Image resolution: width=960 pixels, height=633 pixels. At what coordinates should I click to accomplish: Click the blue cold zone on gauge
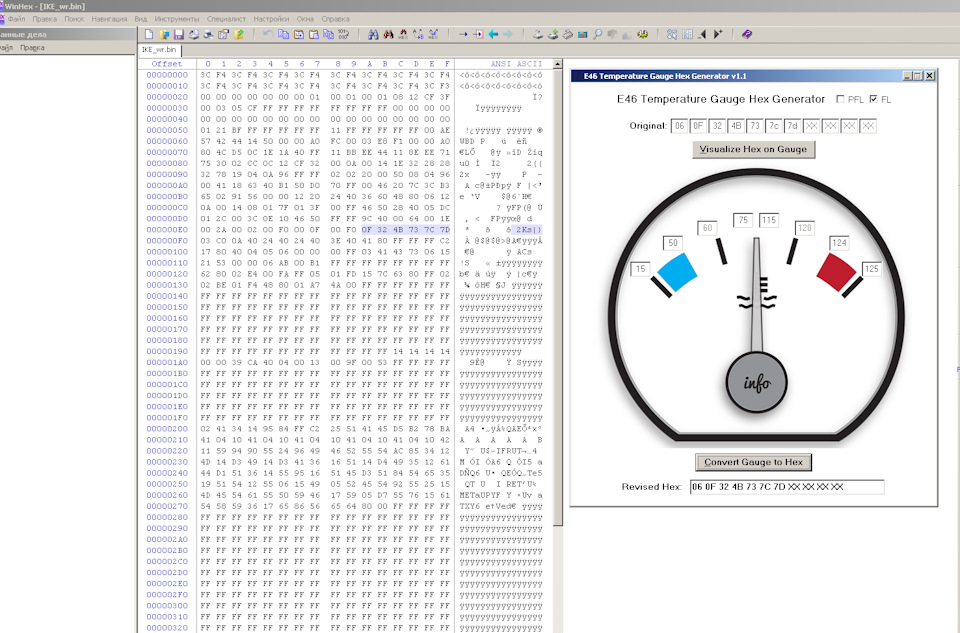(x=678, y=271)
